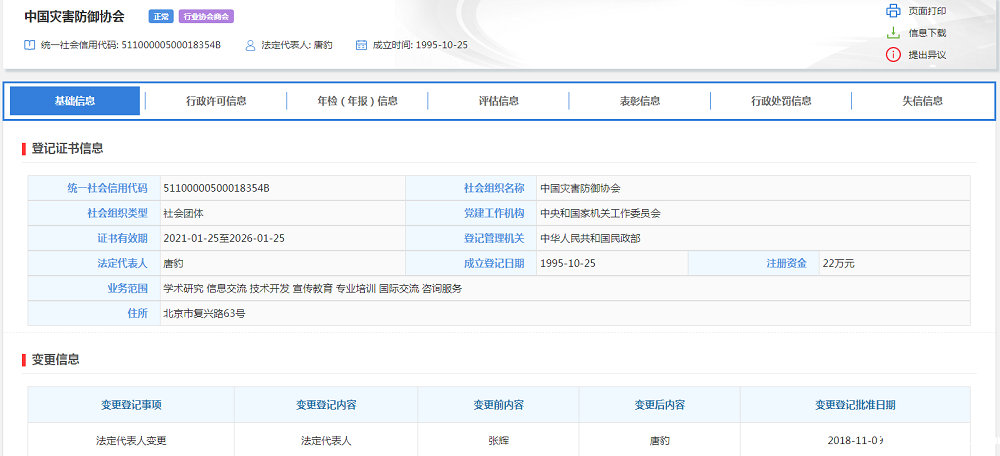Image resolution: width=1000 pixels, height=456 pixels.
Task: Click the 社会团体 organization type value
Action: click(184, 213)
